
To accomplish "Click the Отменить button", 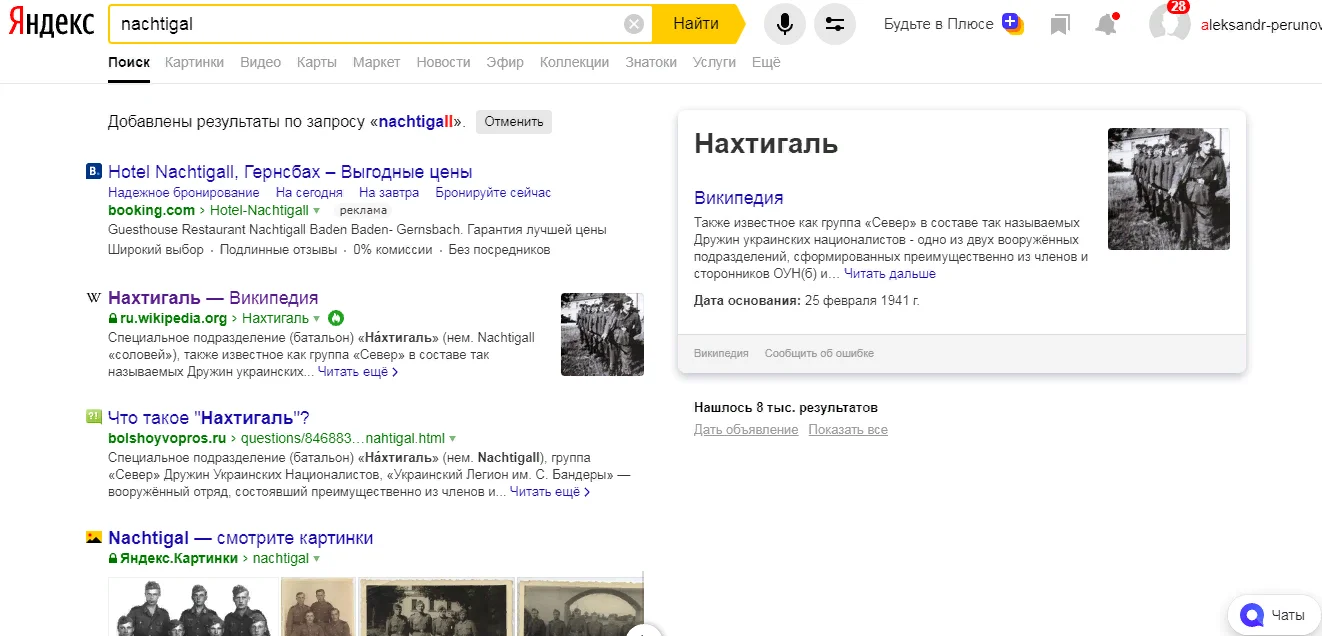I will click(x=514, y=122).
